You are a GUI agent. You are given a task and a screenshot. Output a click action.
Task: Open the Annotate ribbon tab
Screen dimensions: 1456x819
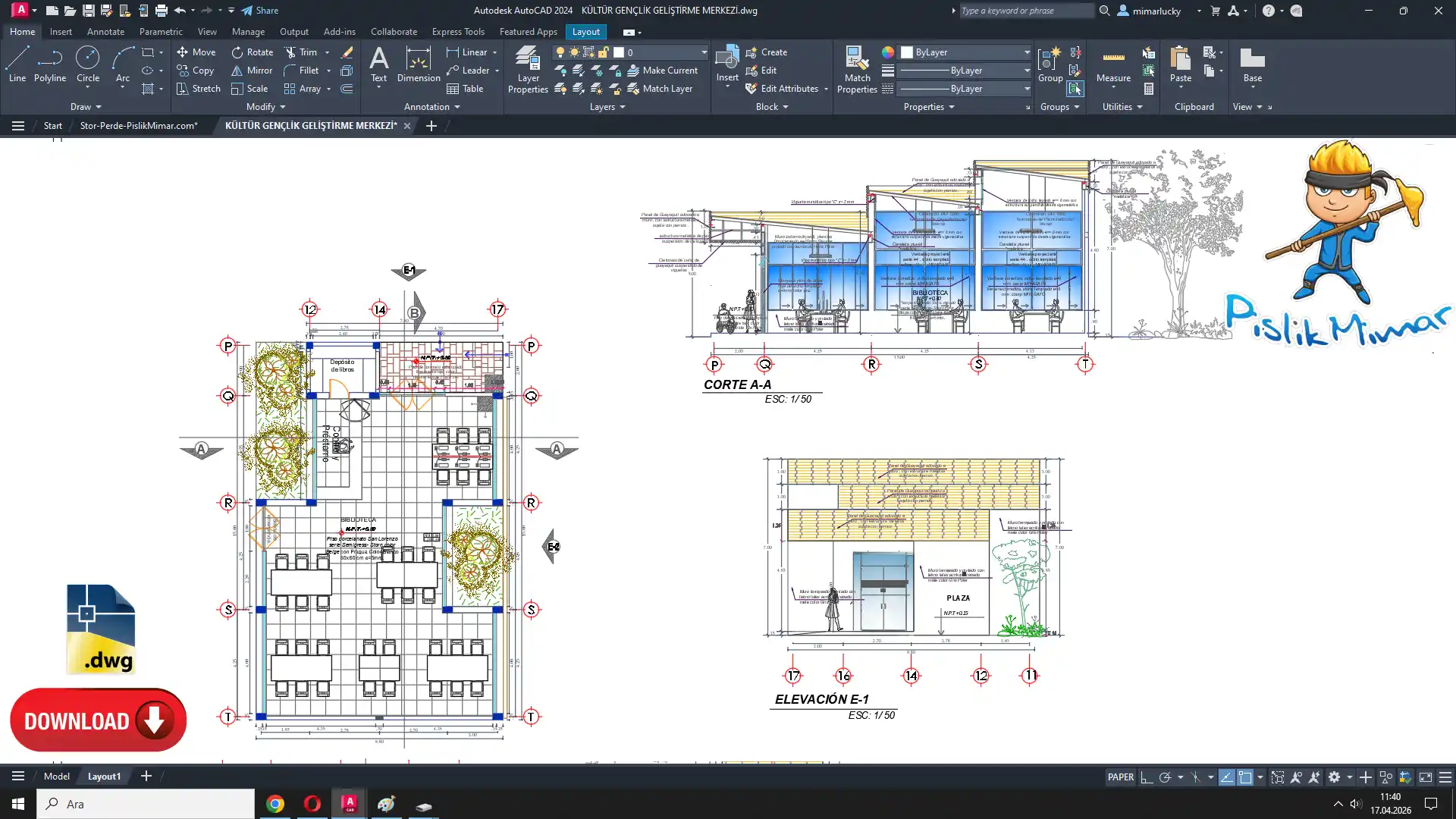(105, 32)
